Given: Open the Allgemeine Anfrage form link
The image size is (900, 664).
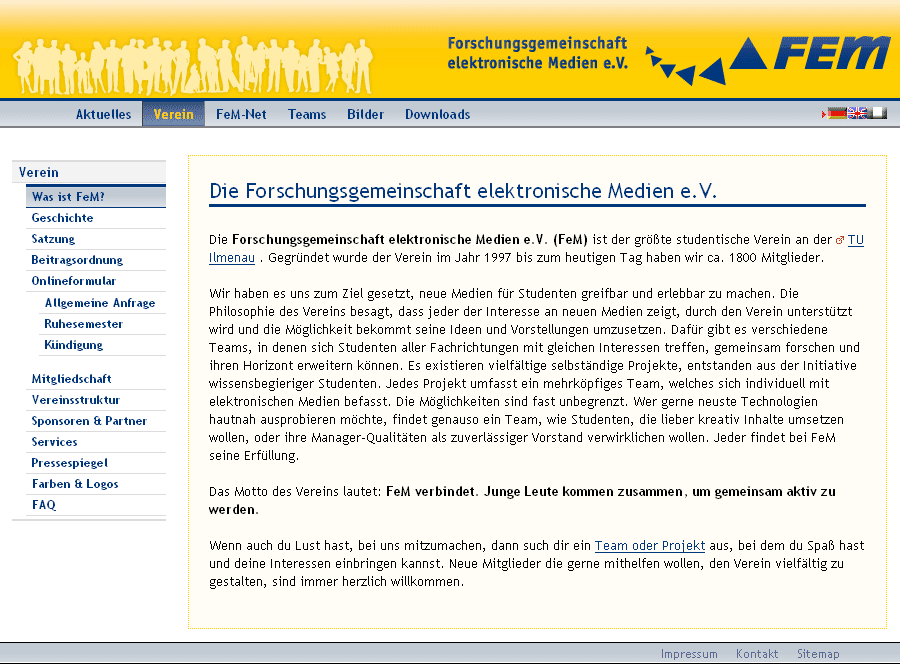Looking at the screenshot, I should pos(100,302).
